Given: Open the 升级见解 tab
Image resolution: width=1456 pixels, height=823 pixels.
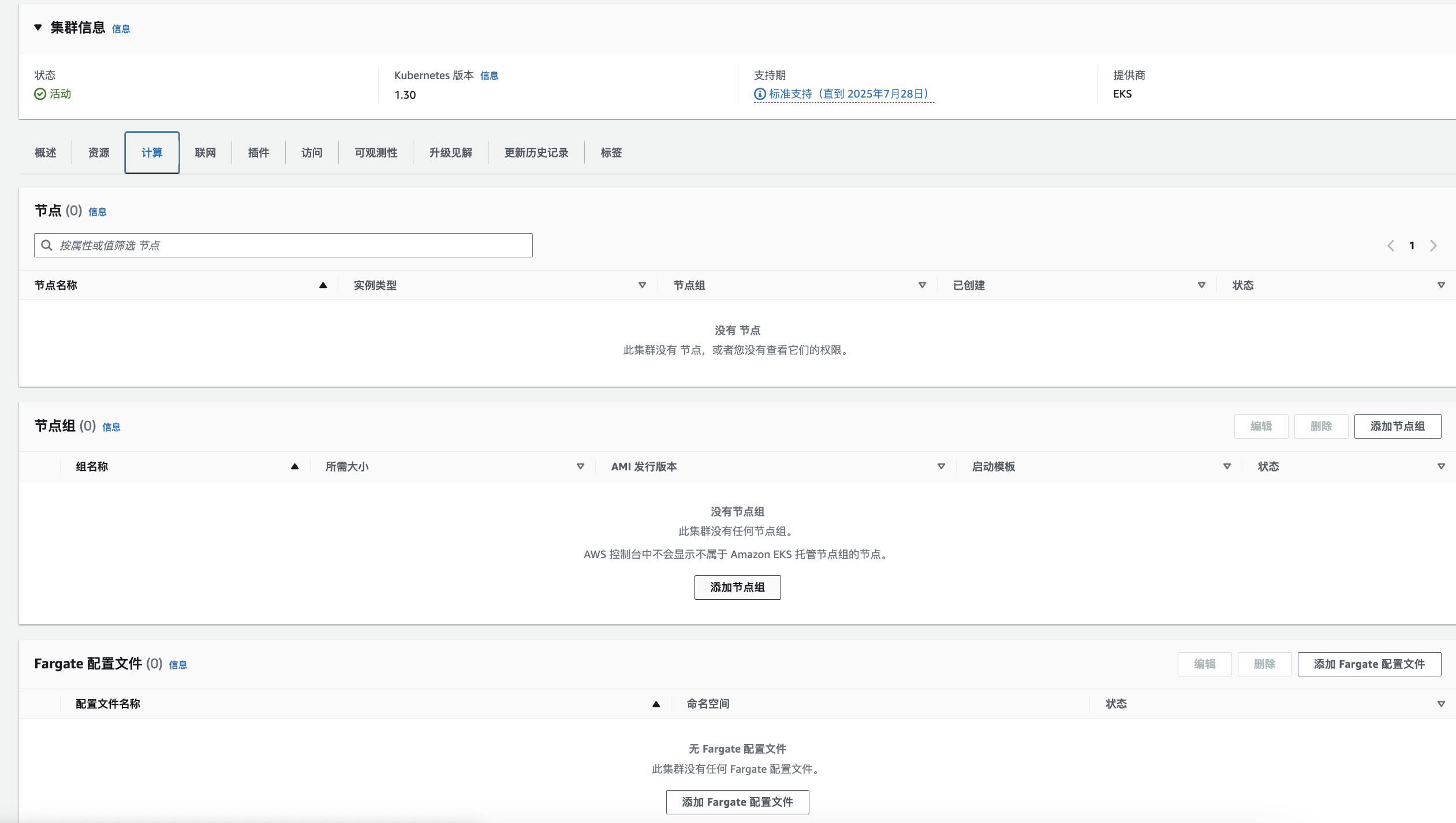Looking at the screenshot, I should point(450,152).
